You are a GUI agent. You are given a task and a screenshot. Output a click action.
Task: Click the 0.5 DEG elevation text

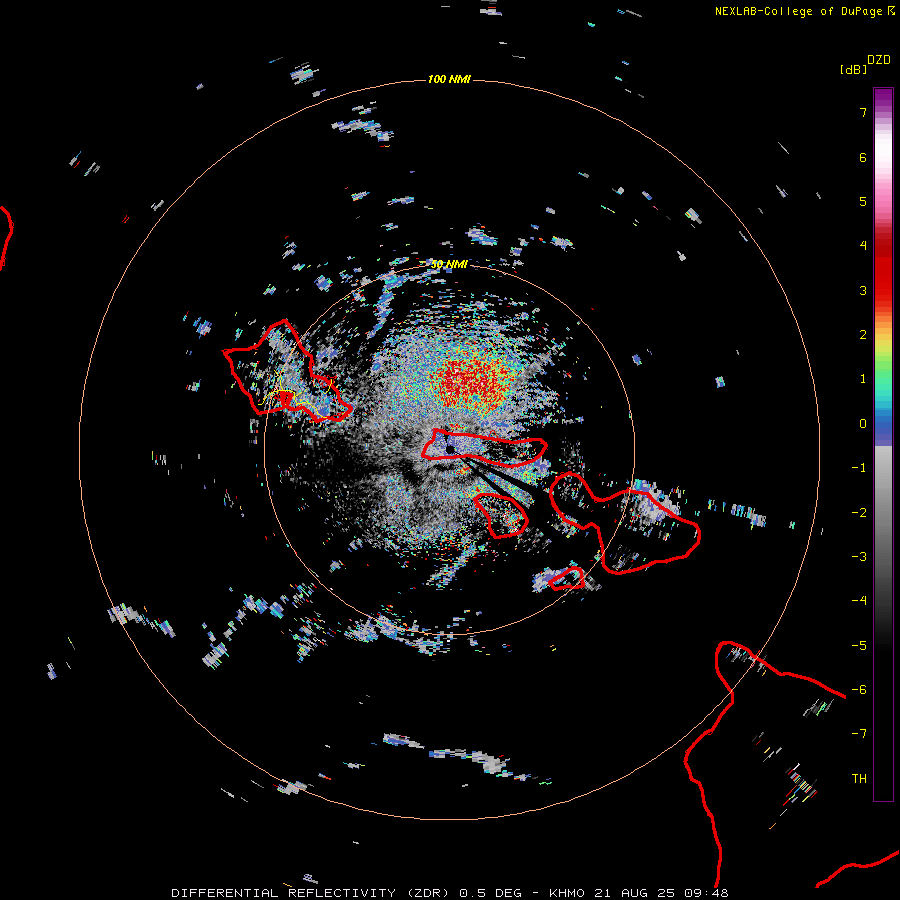[x=490, y=893]
